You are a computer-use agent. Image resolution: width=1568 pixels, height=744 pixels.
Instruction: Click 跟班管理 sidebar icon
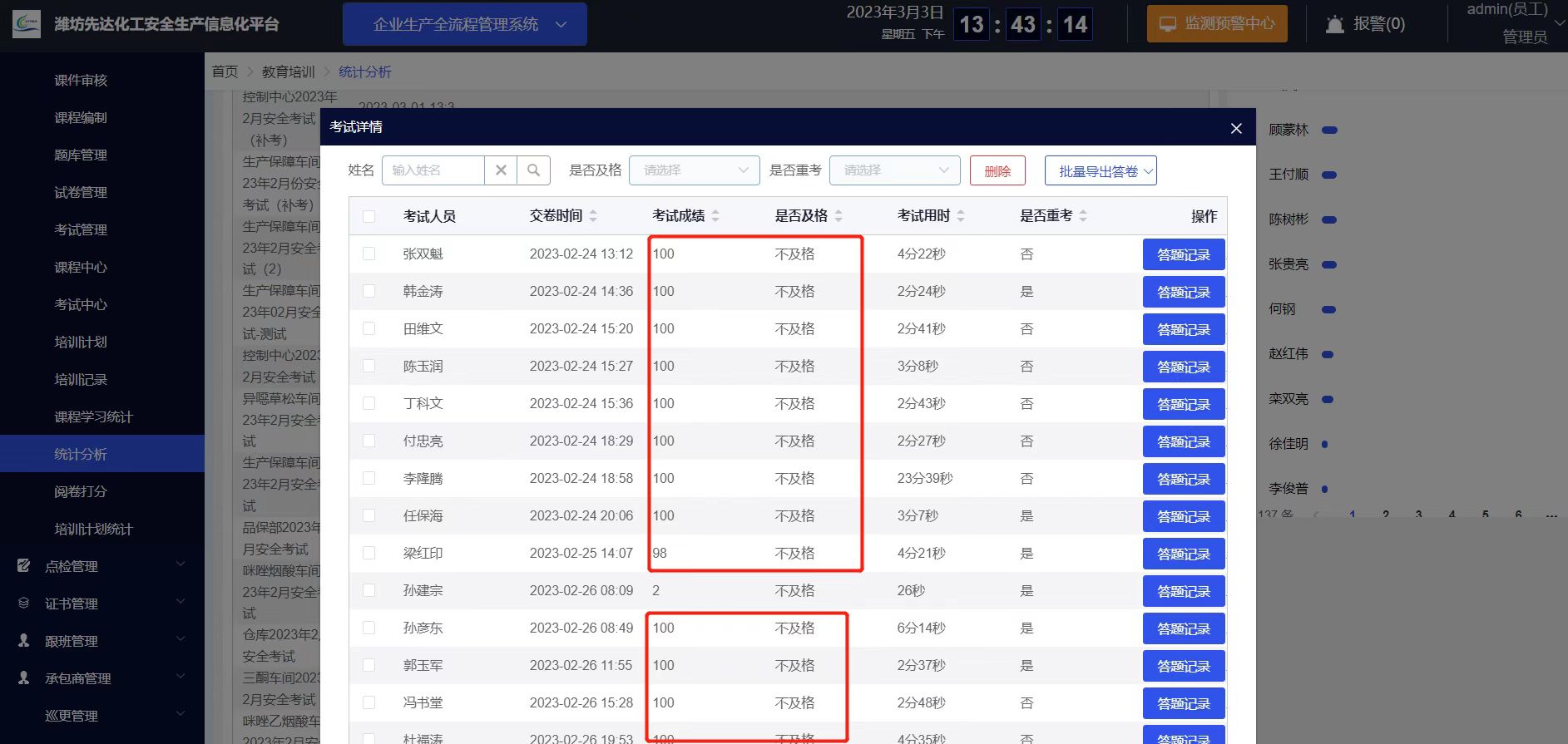pyautogui.click(x=24, y=641)
